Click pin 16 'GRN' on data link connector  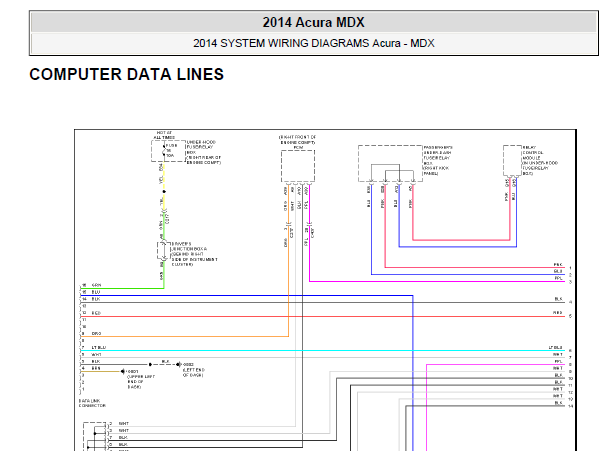(97, 285)
